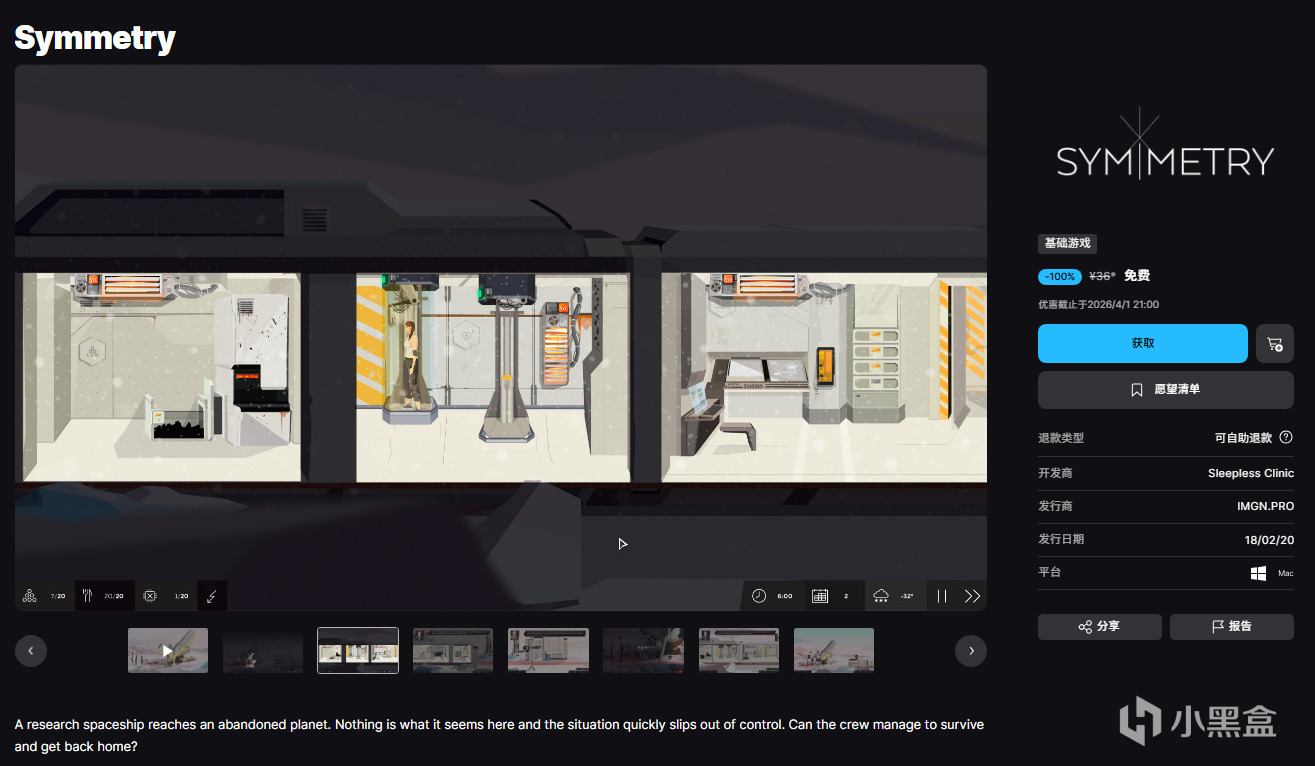Share the game with 分享 button
This screenshot has width=1315, height=766.
(1100, 627)
